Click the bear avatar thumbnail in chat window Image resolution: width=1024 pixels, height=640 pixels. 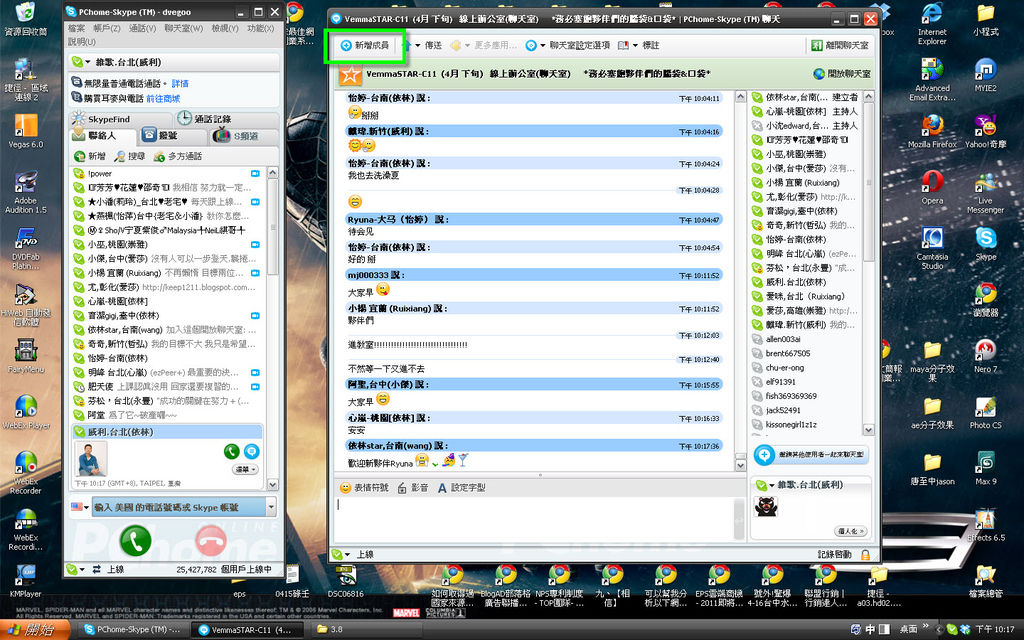[765, 507]
